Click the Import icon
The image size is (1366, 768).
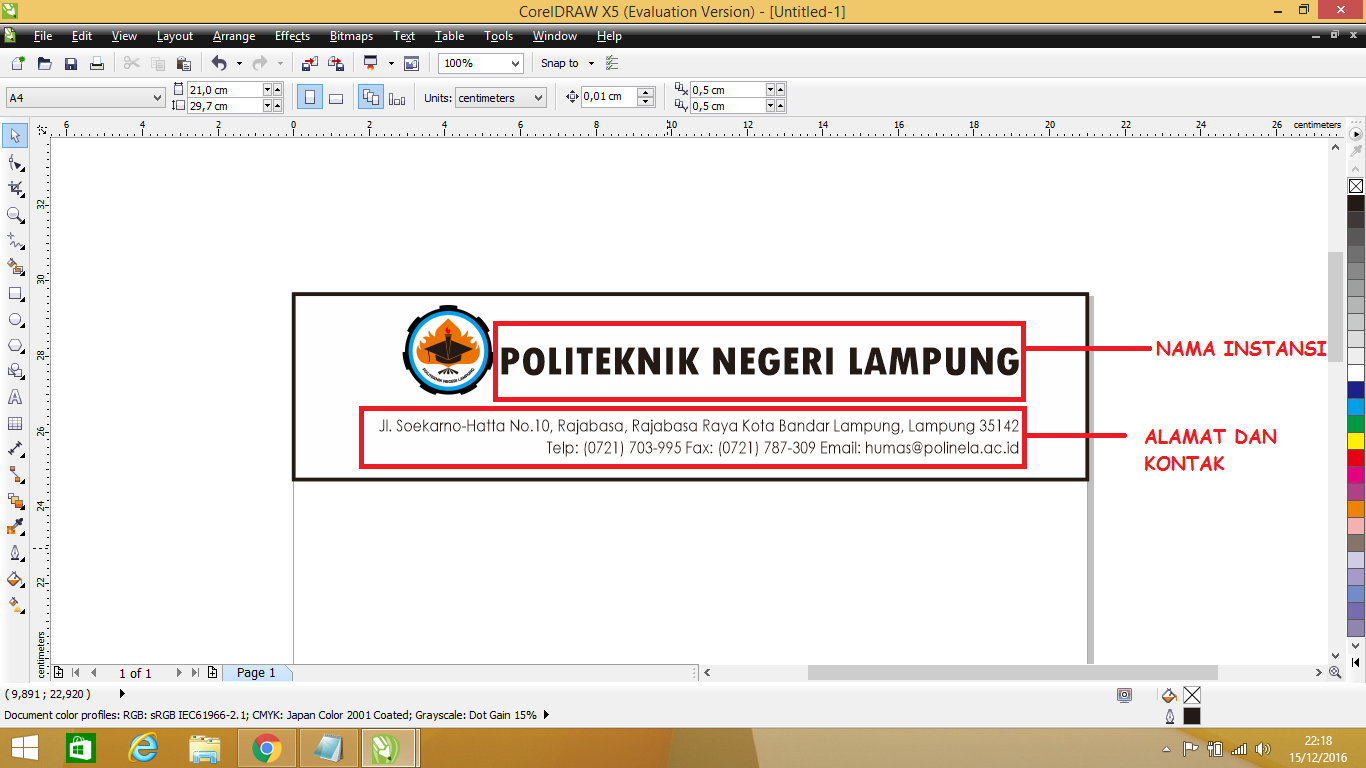pos(310,63)
